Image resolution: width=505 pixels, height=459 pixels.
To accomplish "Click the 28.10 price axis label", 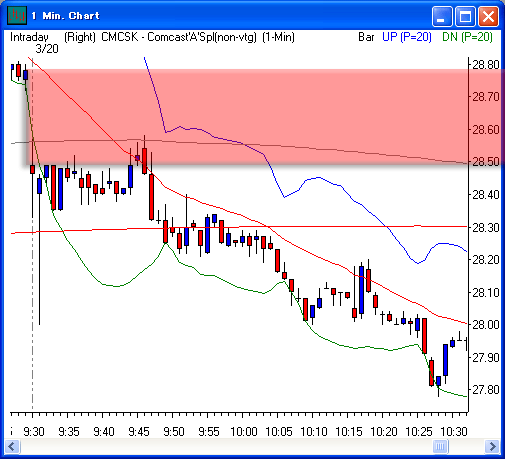I will pos(486,293).
